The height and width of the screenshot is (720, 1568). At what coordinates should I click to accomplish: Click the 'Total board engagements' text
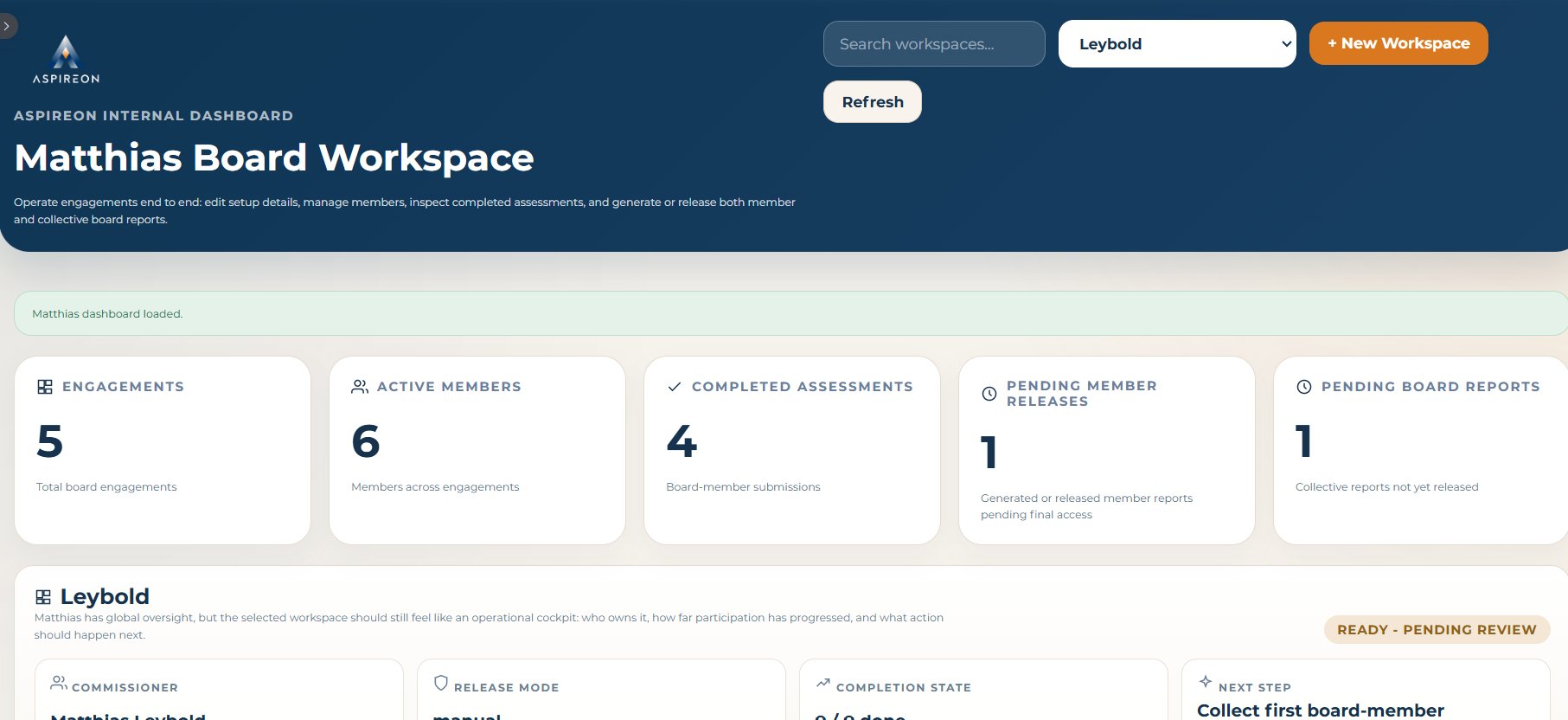106,487
